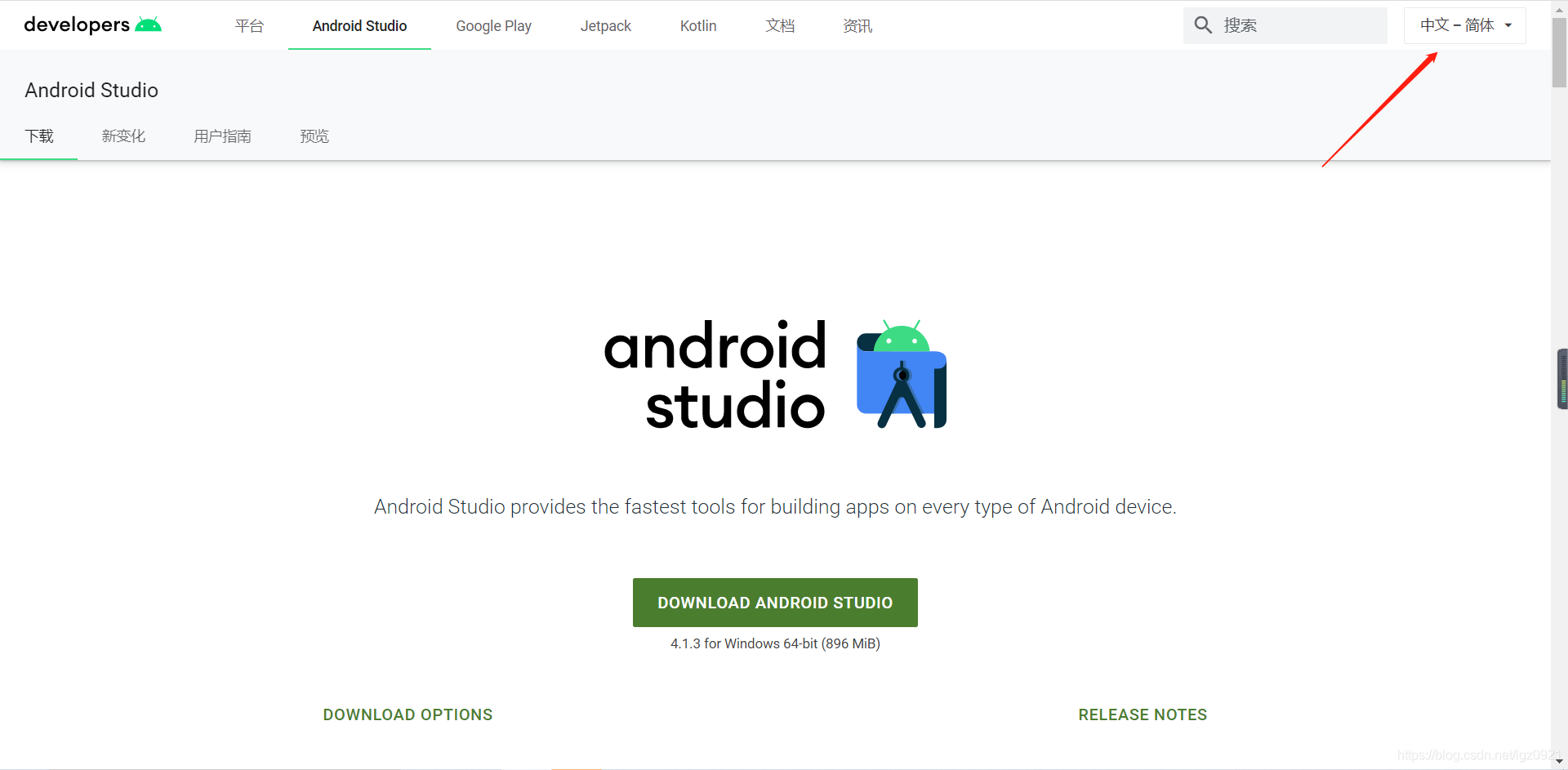Click the tagline about fastest tools
Image resolution: width=1568 pixels, height=770 pixels.
775,507
